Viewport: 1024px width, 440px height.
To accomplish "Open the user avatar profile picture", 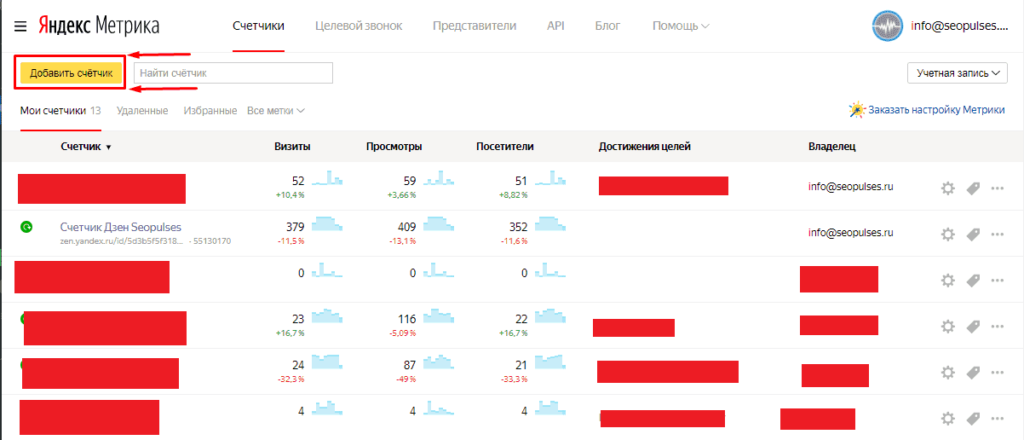I will pos(888,26).
